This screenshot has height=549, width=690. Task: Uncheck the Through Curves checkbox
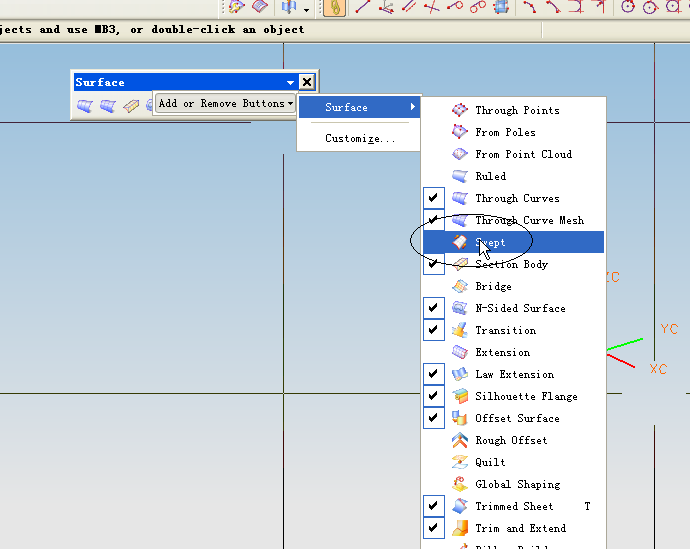(433, 198)
